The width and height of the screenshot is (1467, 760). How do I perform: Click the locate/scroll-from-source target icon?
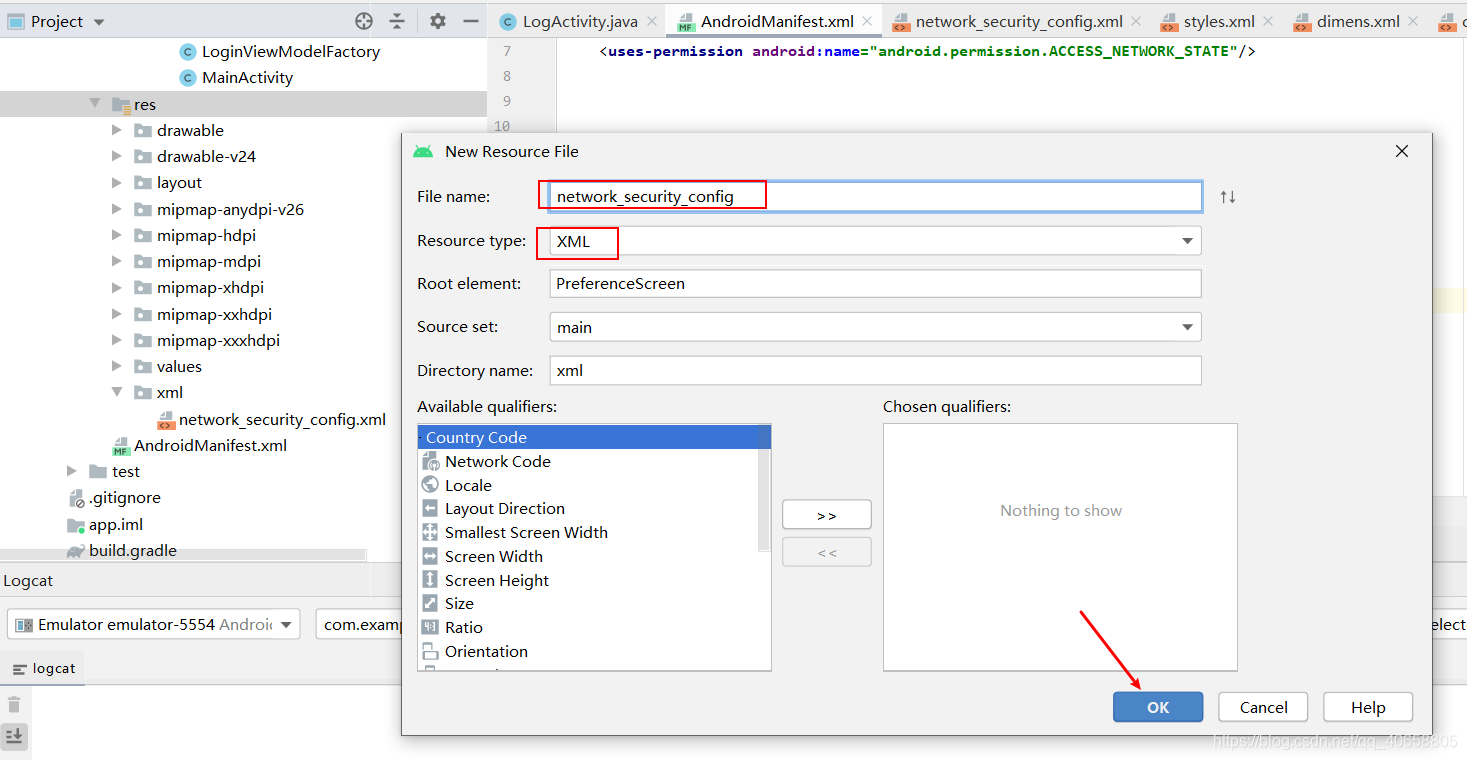364,21
